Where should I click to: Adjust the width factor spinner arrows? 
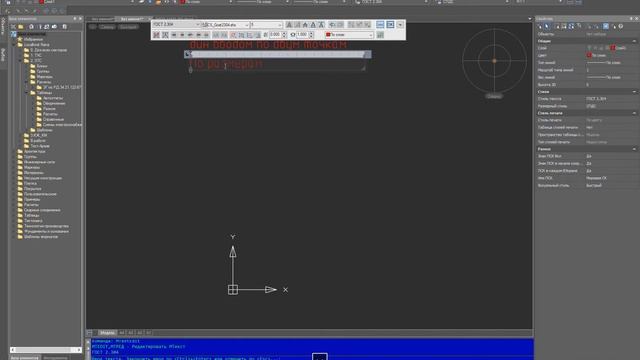tap(311, 35)
